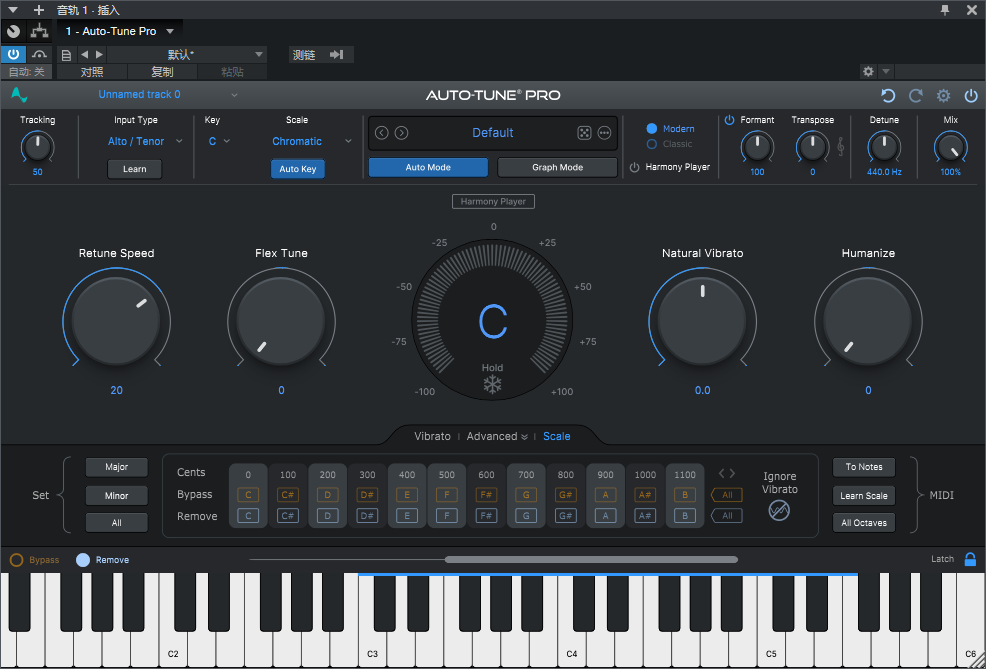Open the Scale Chromatic dropdown

(x=312, y=141)
